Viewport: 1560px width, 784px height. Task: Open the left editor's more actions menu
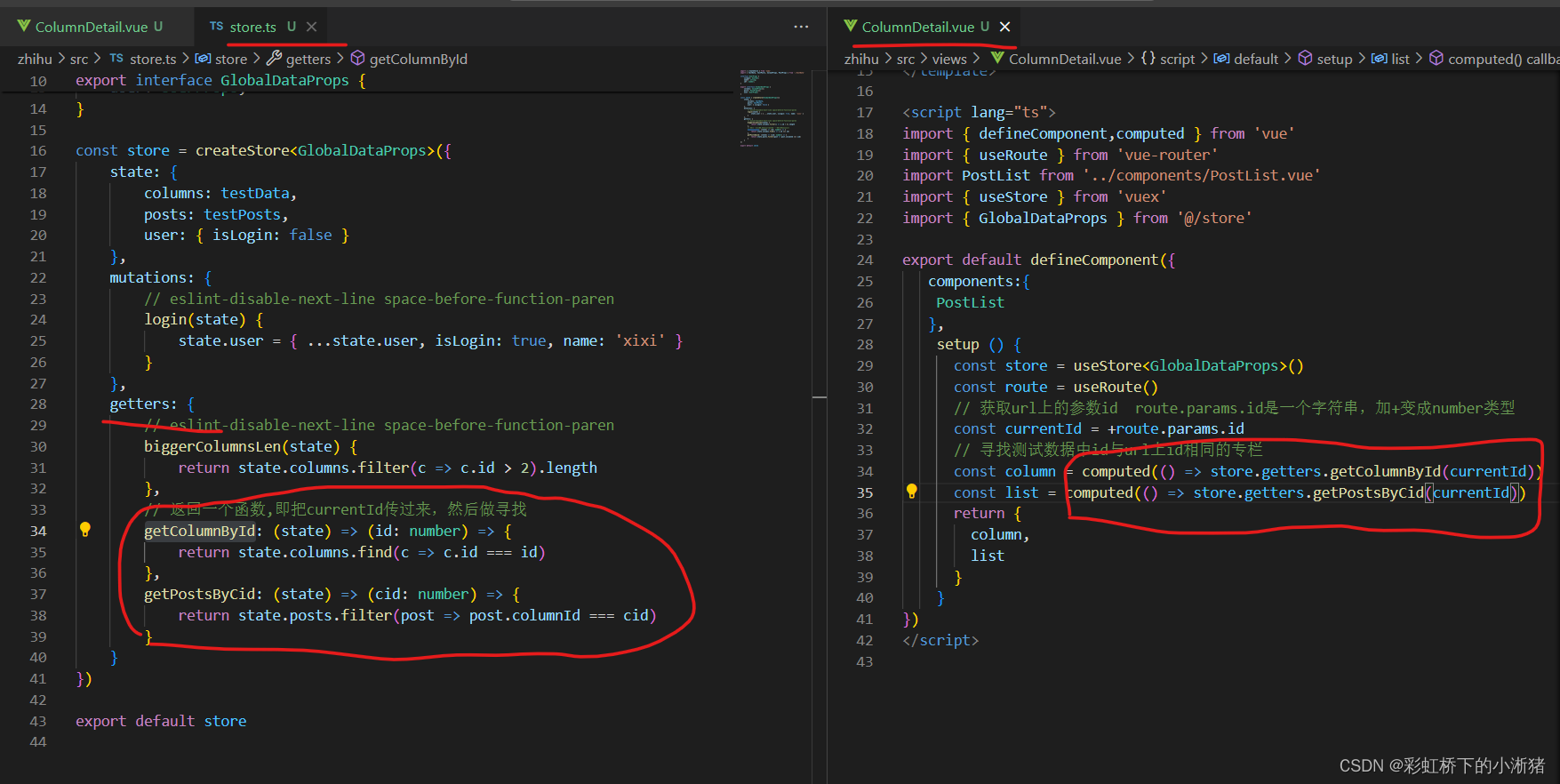(801, 27)
